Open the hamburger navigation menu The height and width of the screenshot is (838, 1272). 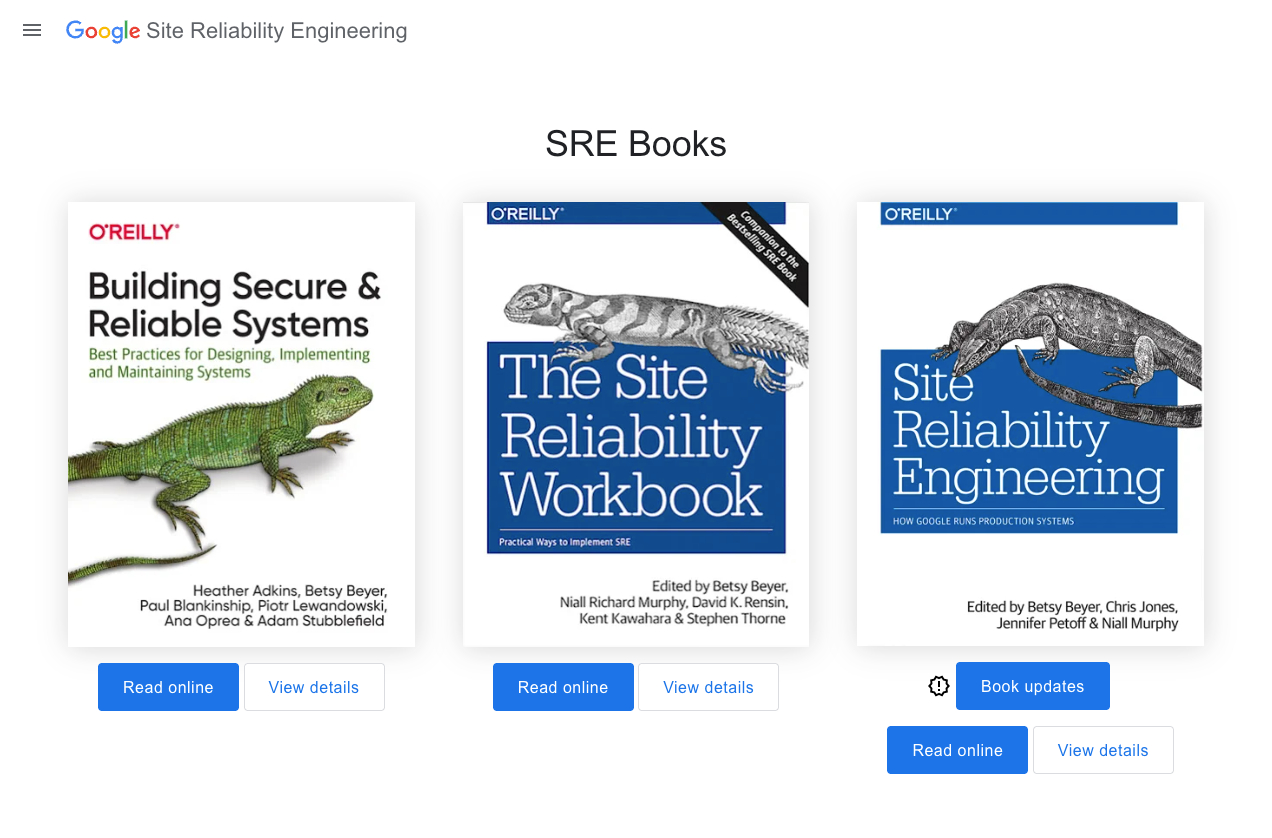(32, 30)
